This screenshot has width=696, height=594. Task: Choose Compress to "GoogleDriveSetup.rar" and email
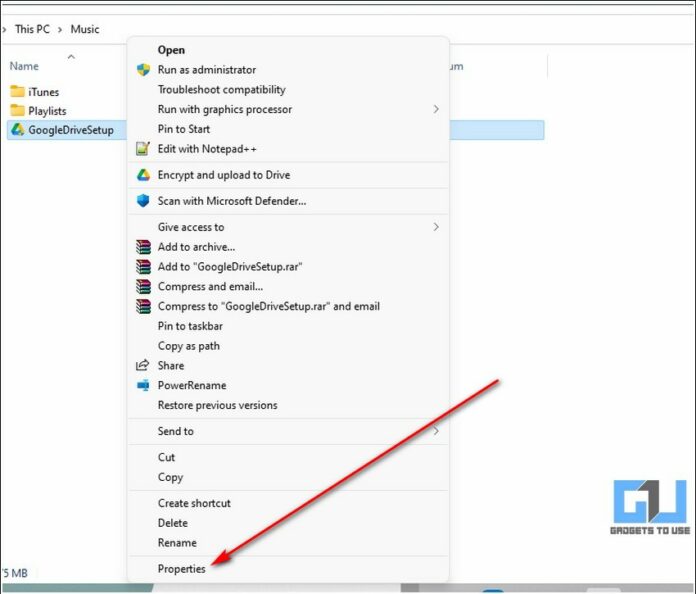click(269, 306)
